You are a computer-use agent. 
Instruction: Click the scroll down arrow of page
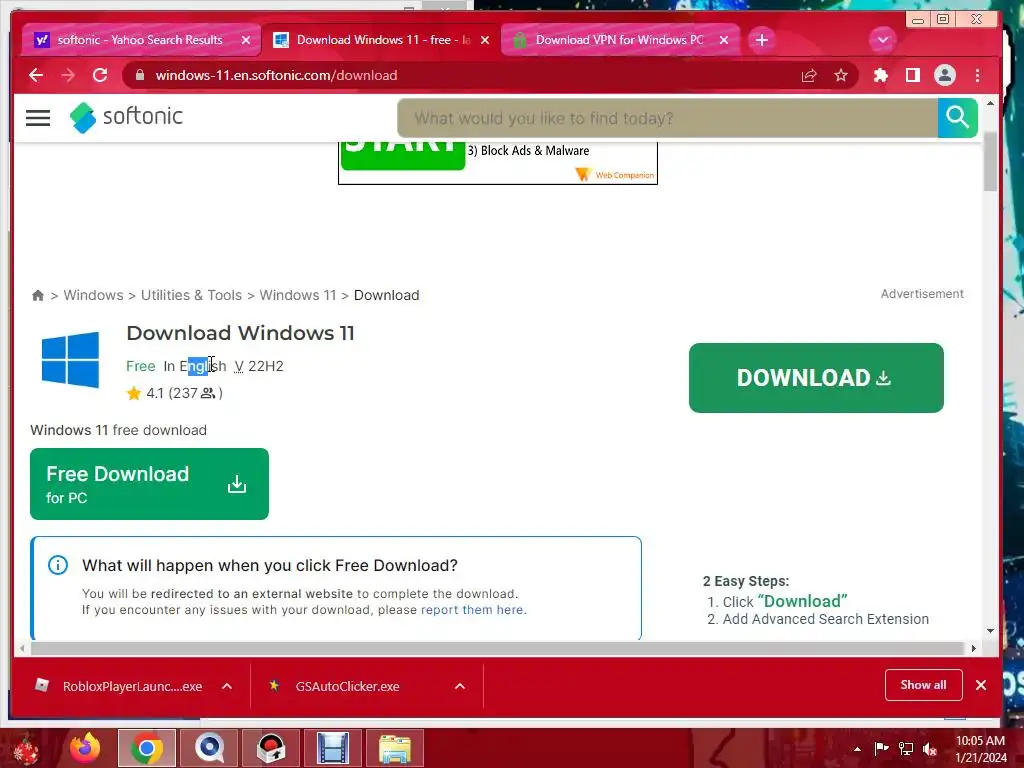click(990, 631)
